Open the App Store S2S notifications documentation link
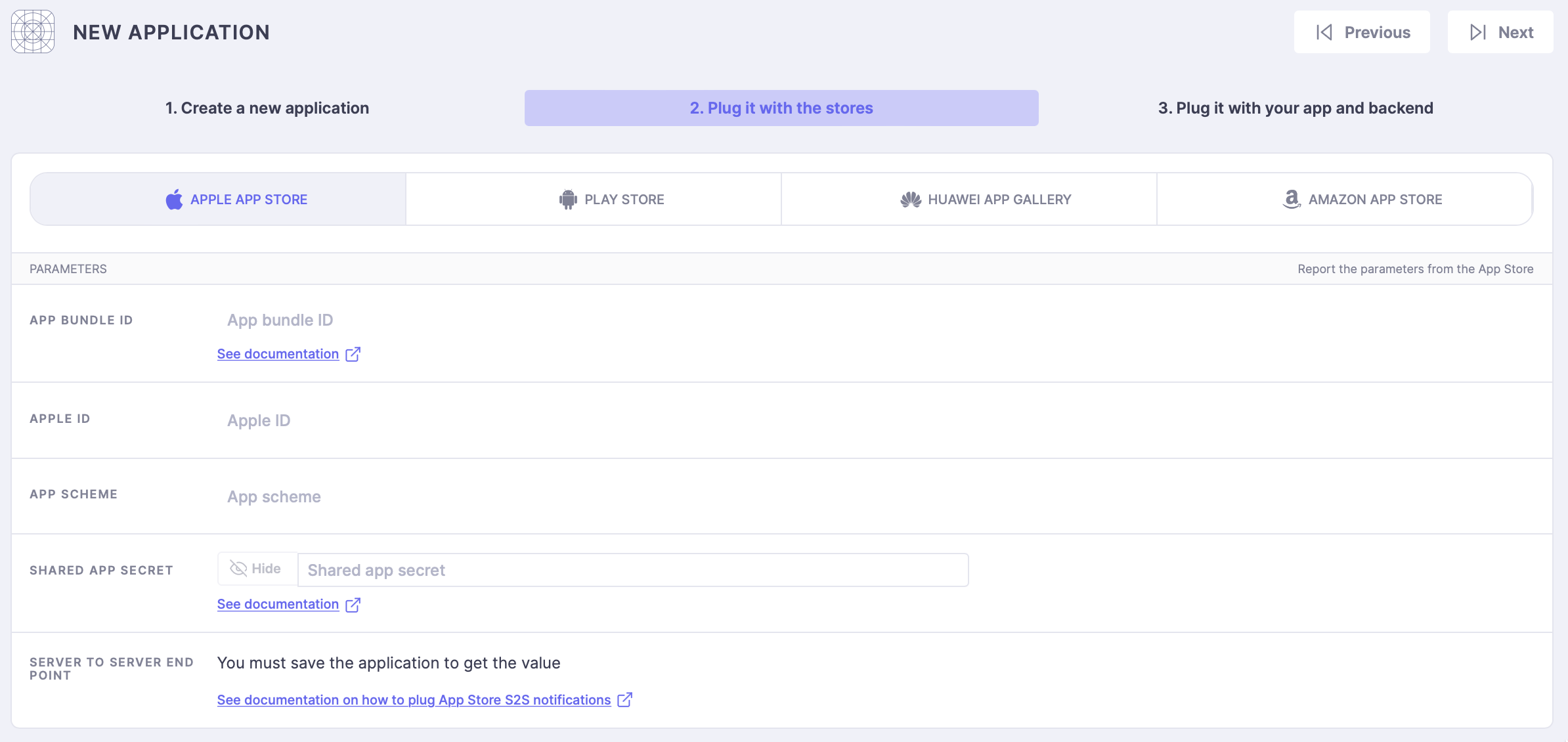This screenshot has width=1568, height=742. tap(414, 700)
